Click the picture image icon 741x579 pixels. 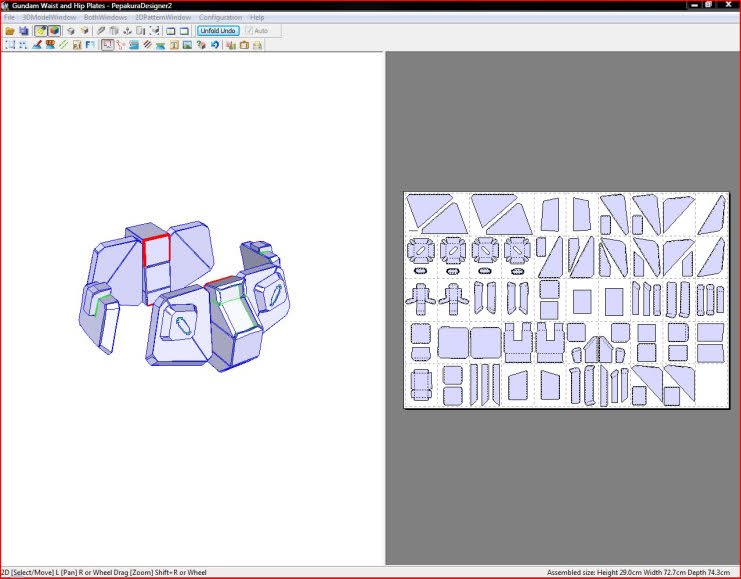point(187,45)
